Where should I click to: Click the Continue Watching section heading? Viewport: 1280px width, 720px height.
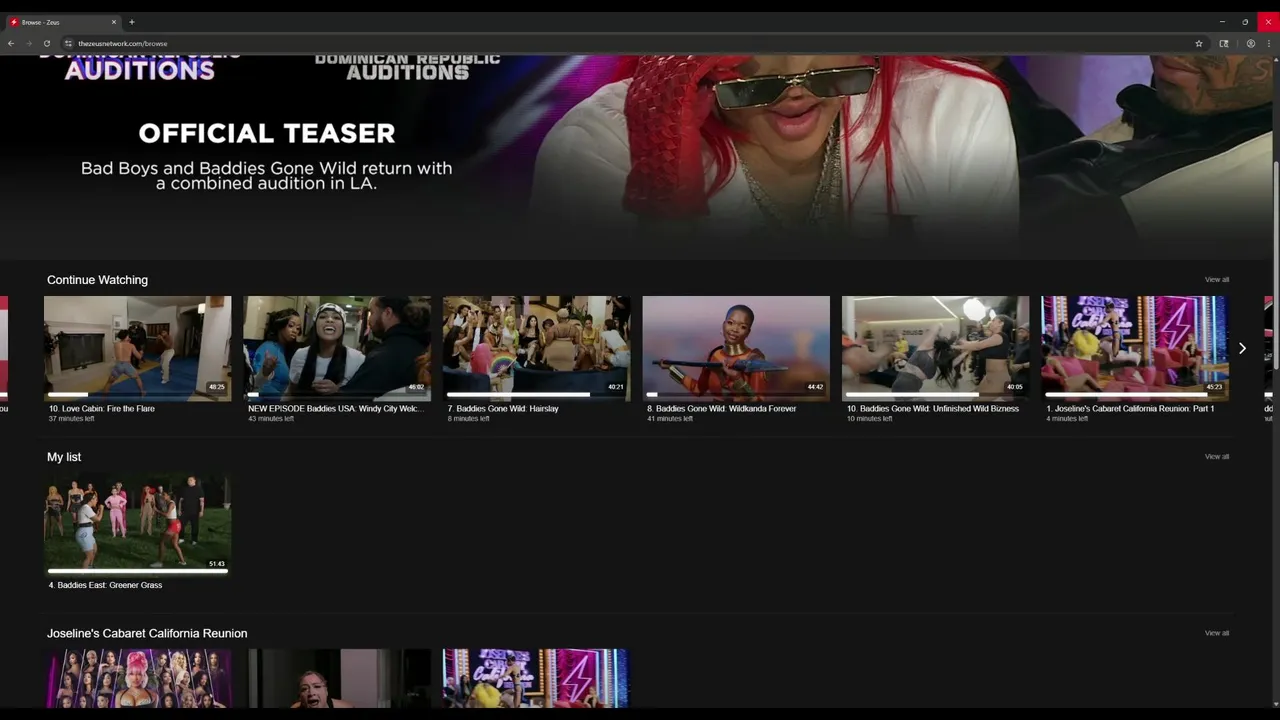pyautogui.click(x=97, y=280)
